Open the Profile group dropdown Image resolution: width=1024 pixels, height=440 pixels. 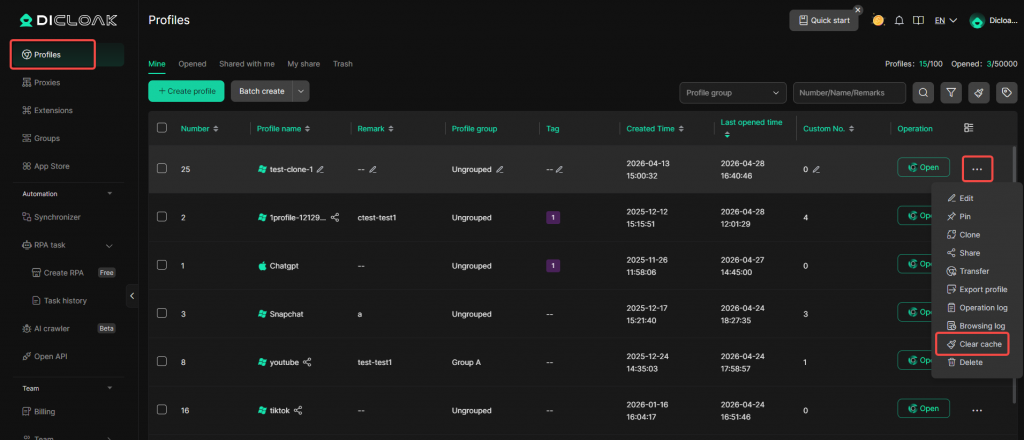733,93
